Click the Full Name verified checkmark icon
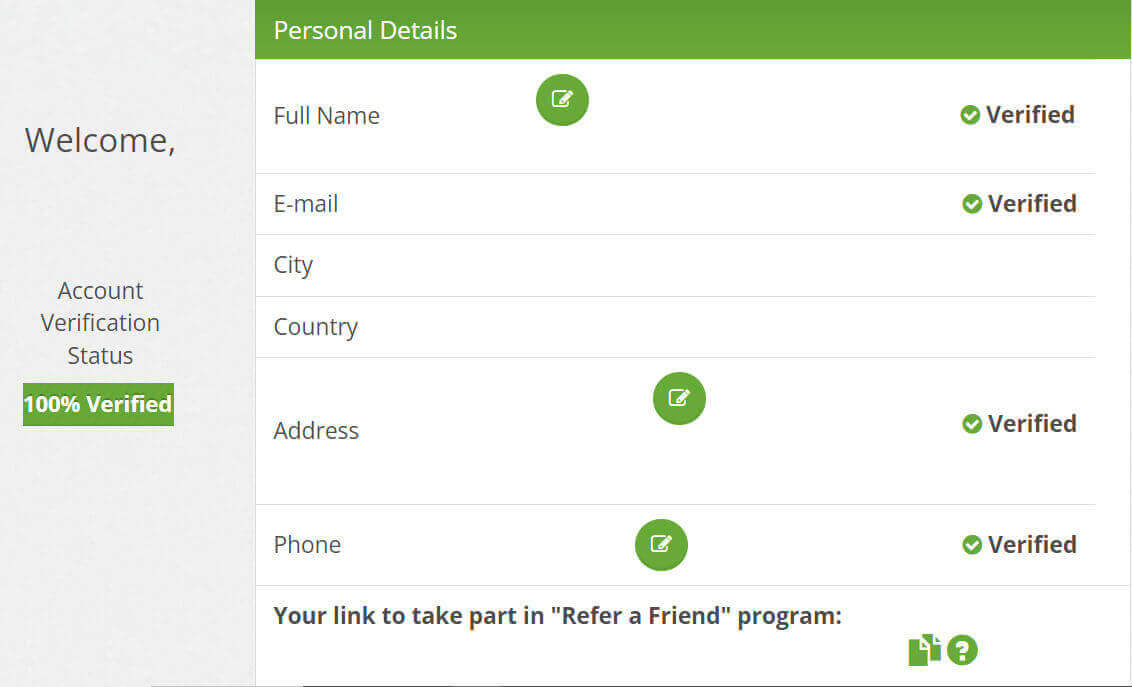This screenshot has width=1132, height=687. 969,115
